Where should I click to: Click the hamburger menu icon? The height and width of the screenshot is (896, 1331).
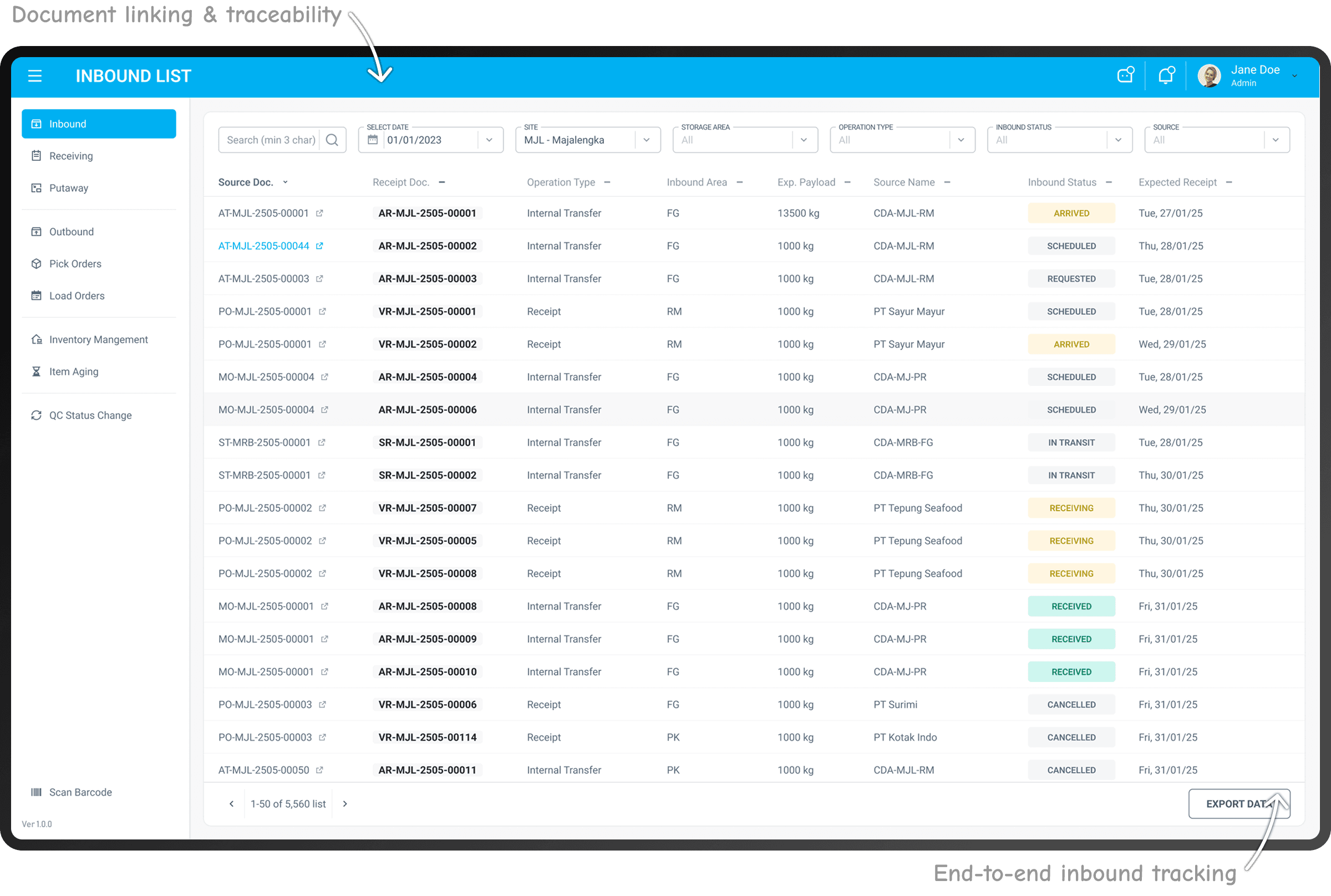35,76
